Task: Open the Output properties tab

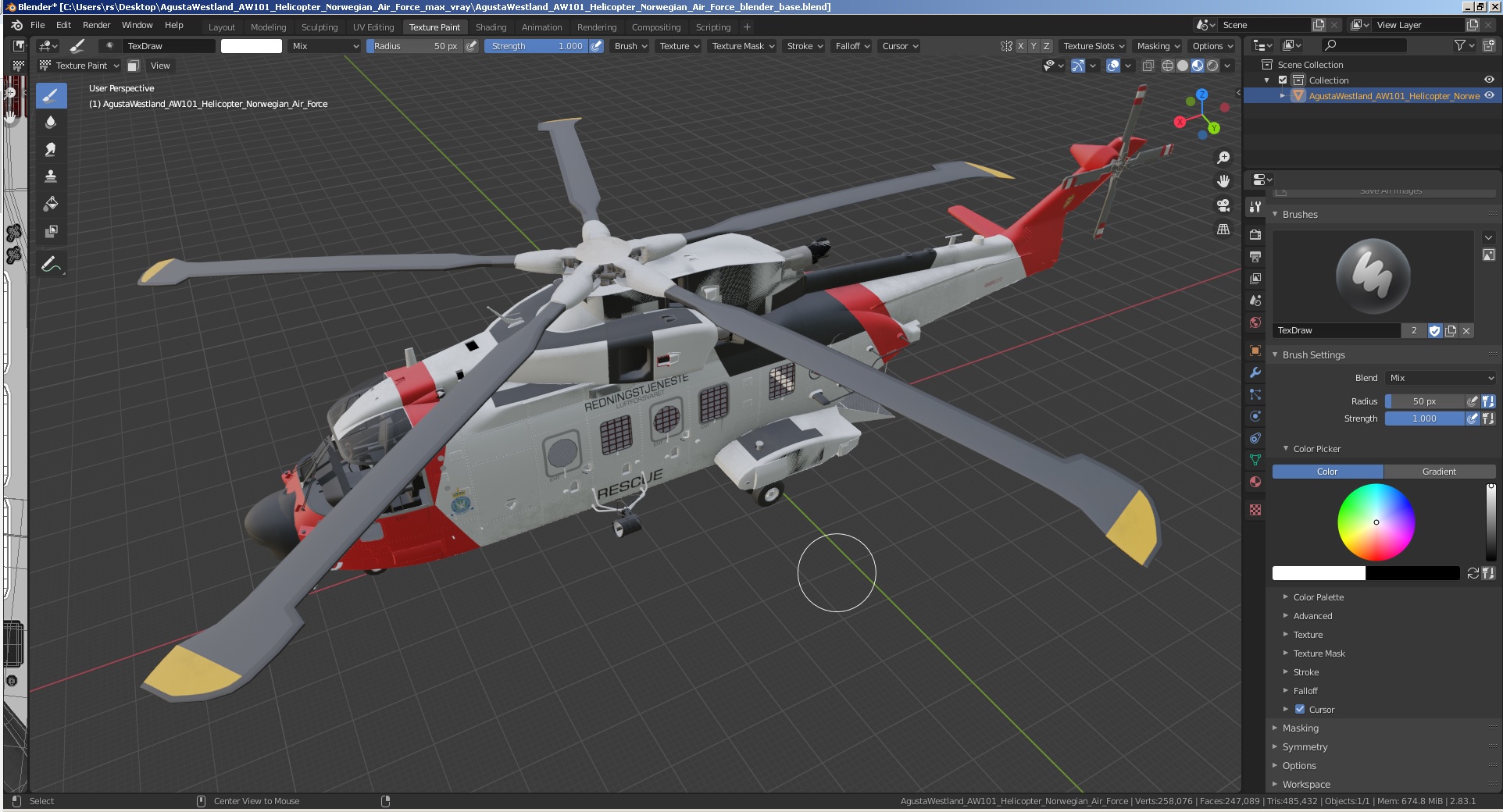Action: pyautogui.click(x=1255, y=256)
